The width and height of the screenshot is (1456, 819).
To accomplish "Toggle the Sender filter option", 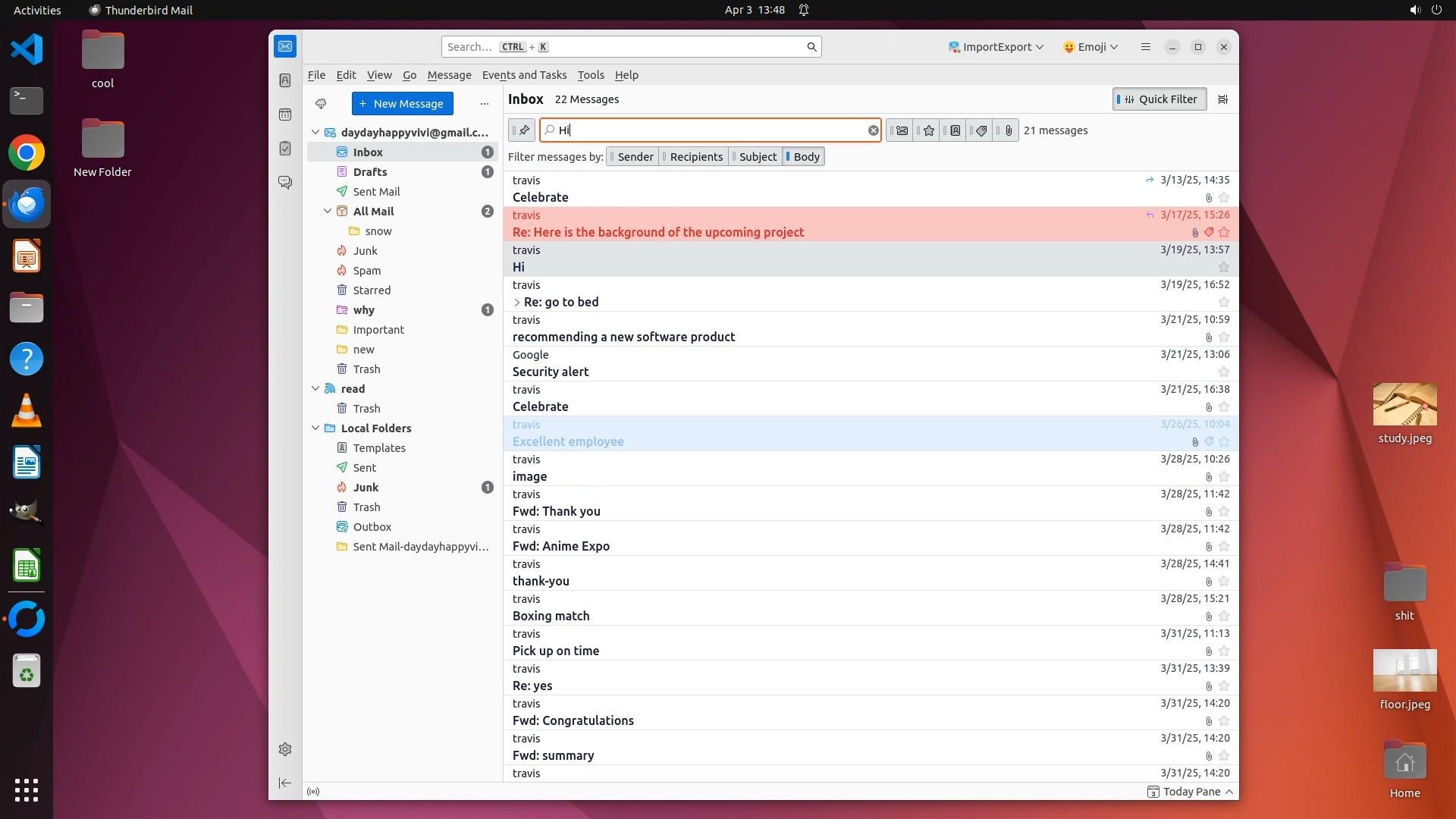I will click(x=634, y=157).
